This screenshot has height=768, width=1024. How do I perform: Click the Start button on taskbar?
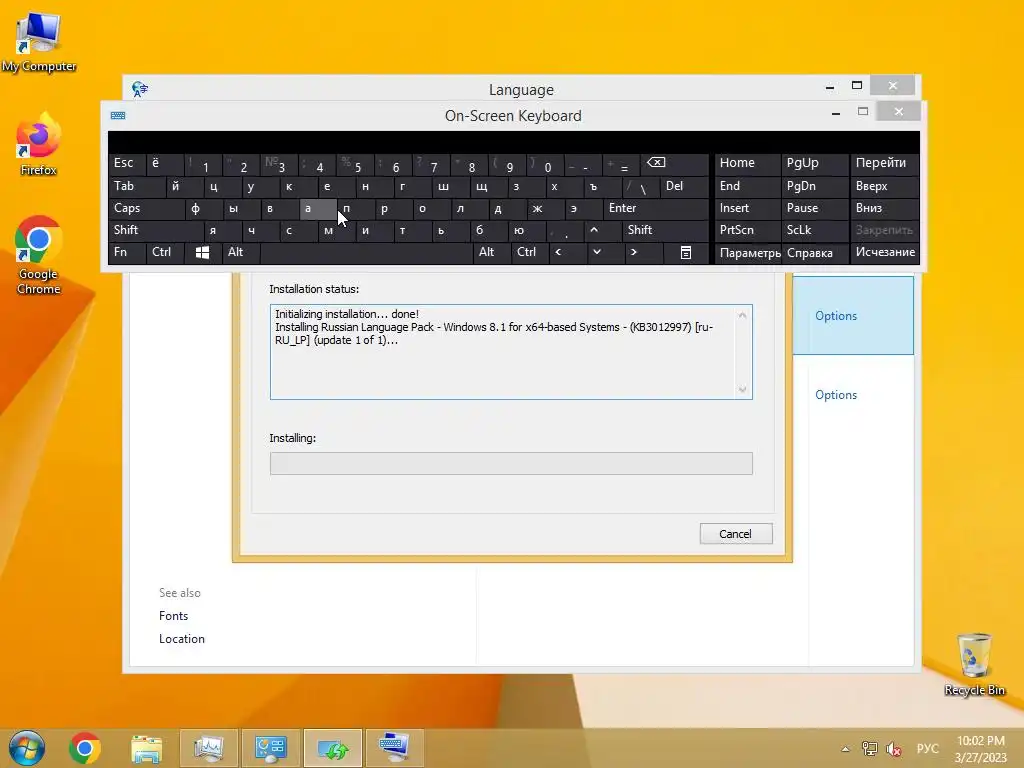[27, 748]
